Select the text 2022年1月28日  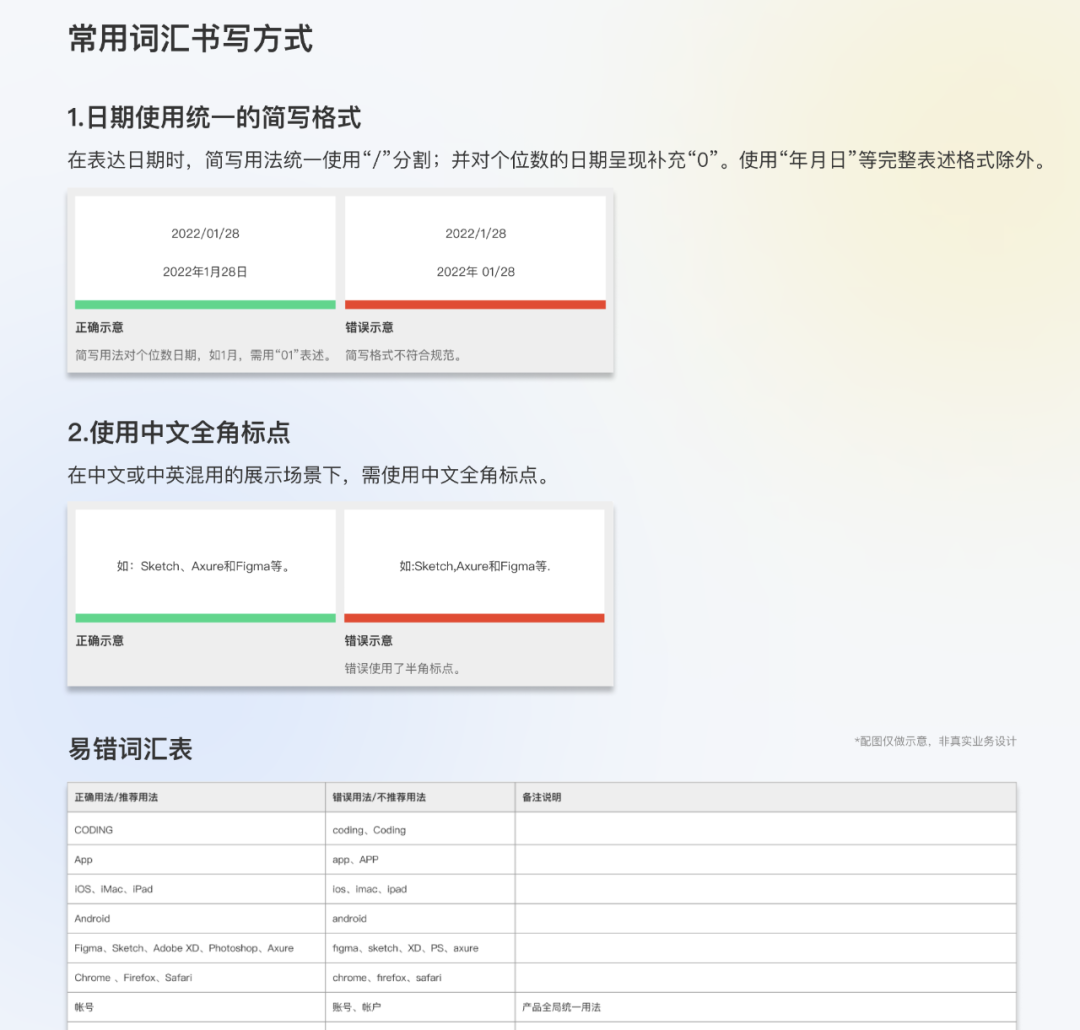click(203, 271)
